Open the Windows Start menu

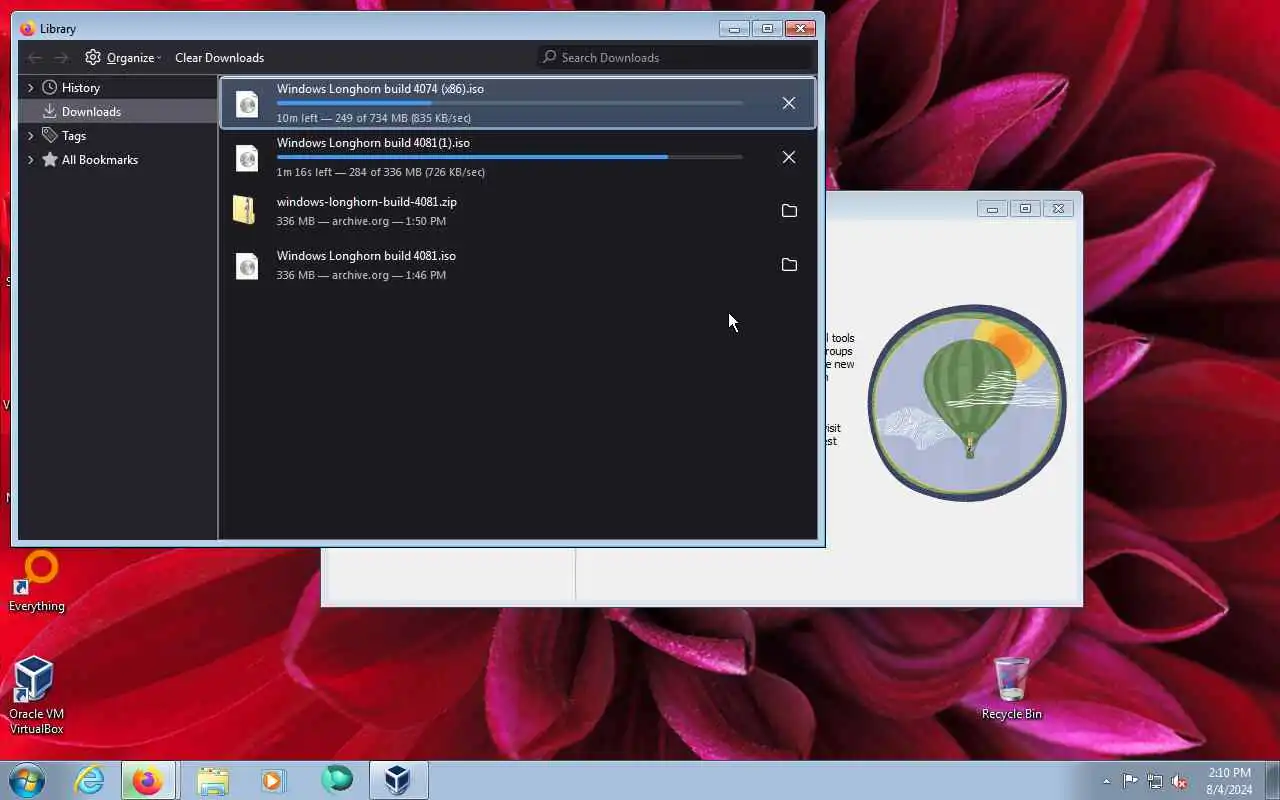coord(27,780)
